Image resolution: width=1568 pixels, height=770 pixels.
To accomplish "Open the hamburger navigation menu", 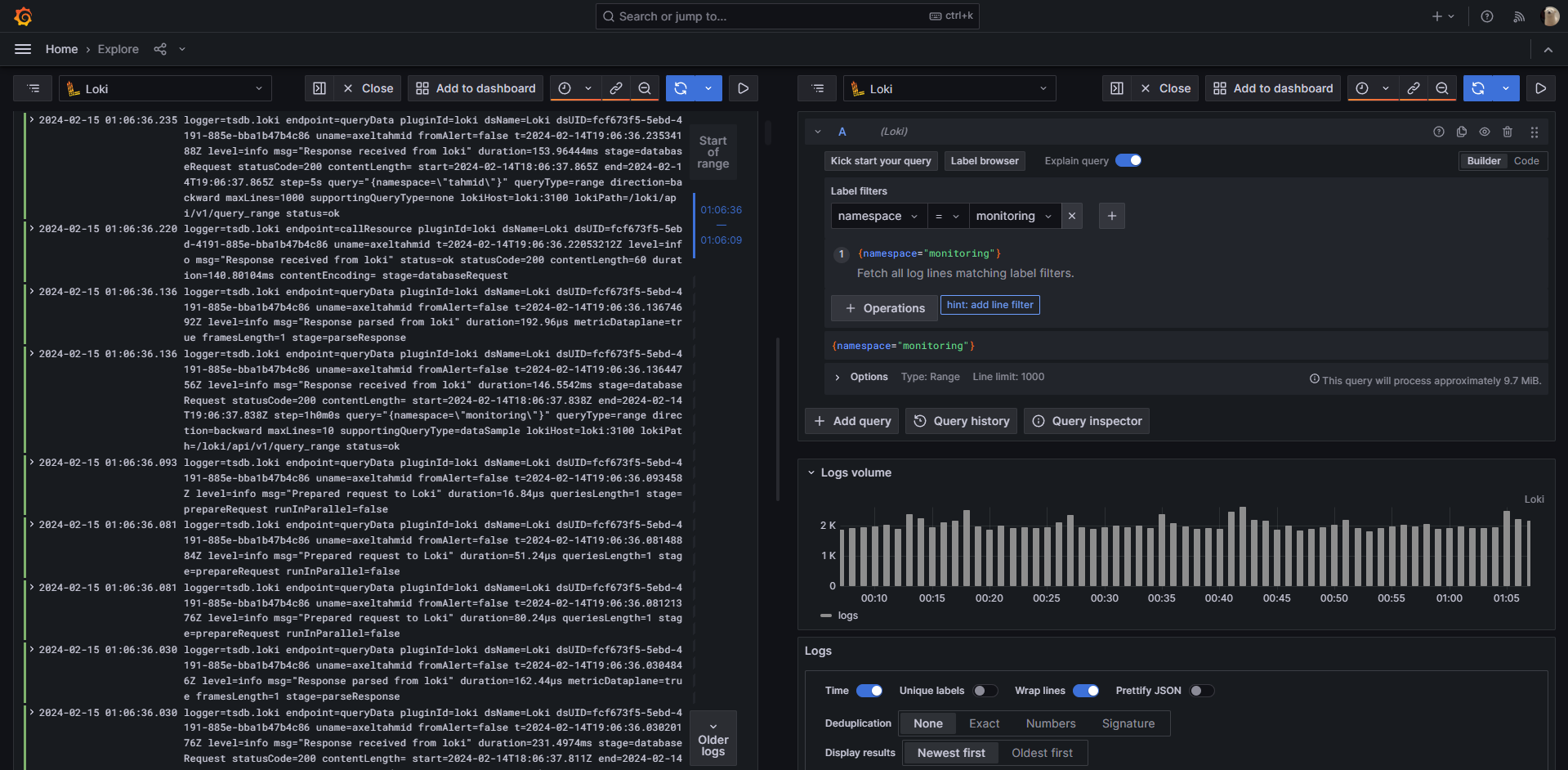I will (x=23, y=49).
